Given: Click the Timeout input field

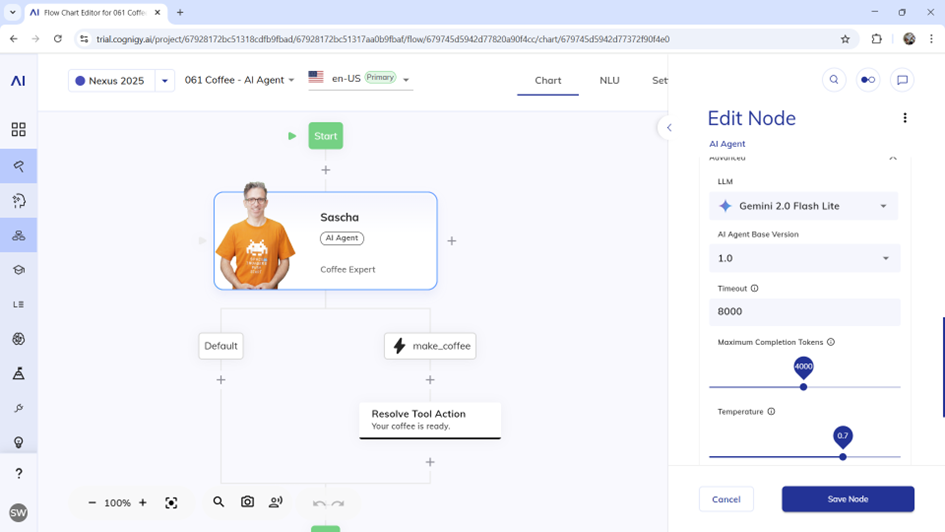Looking at the screenshot, I should pos(805,311).
